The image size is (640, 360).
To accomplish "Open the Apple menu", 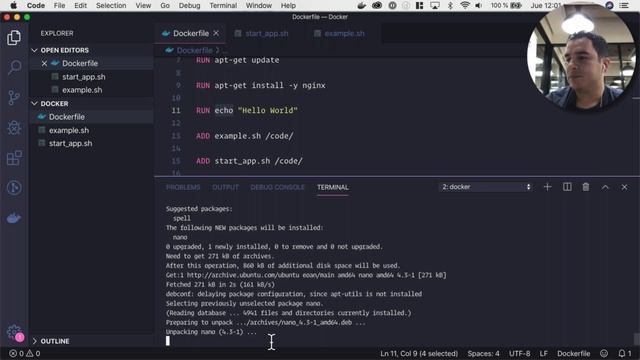I will pyautogui.click(x=13, y=5).
